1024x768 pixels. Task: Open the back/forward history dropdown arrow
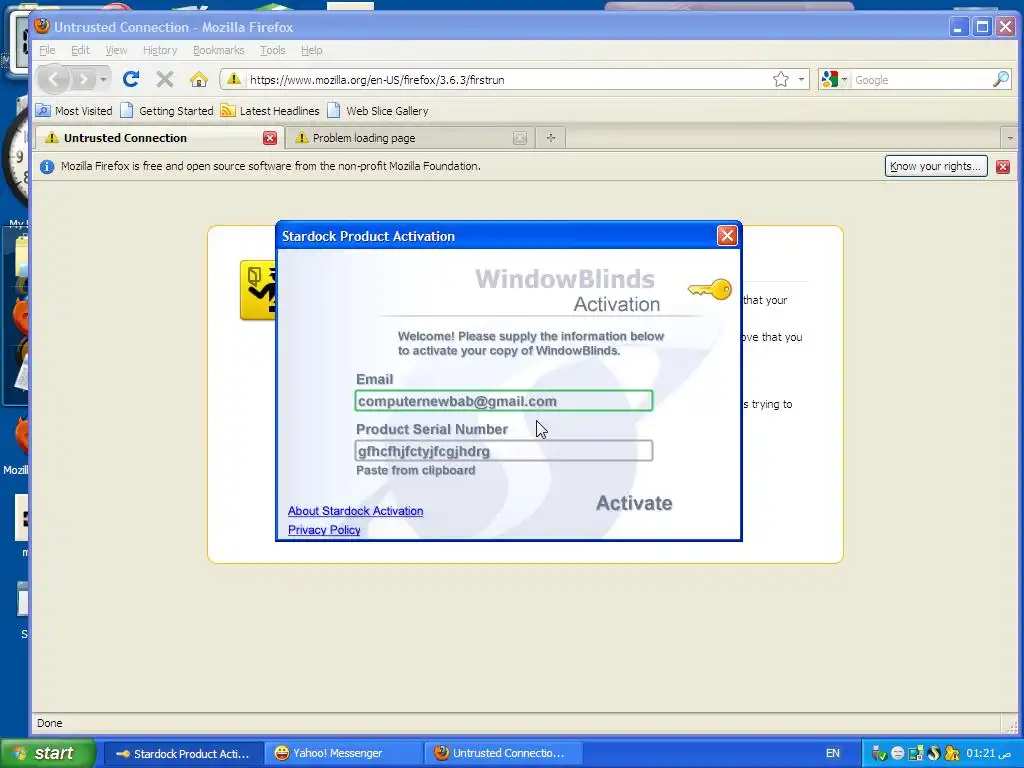[103, 80]
